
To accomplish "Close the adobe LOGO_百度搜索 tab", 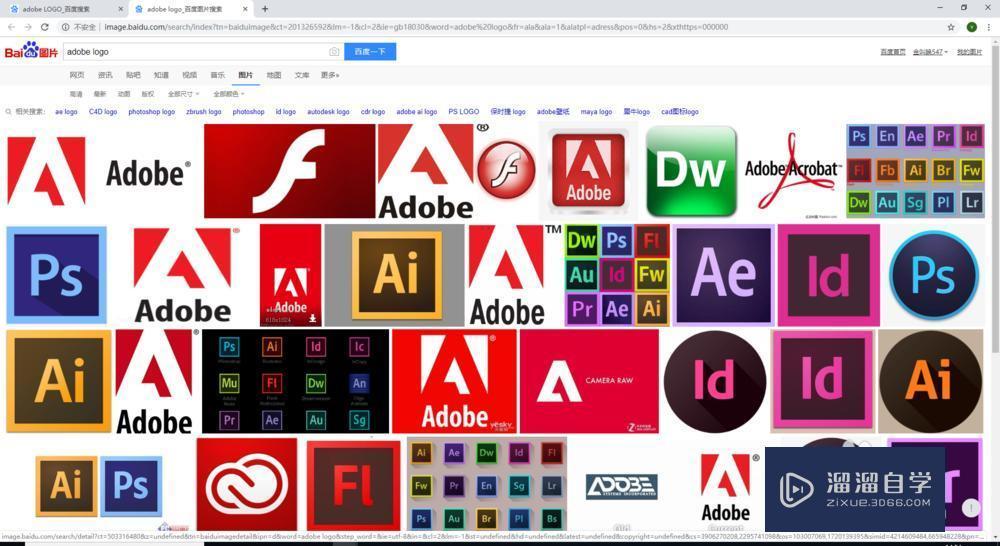I will point(121,9).
